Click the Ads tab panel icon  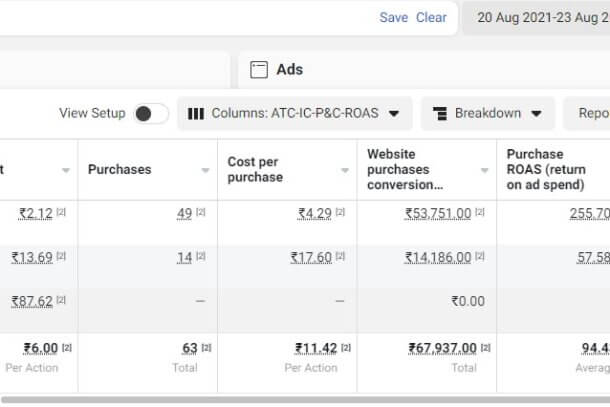(259, 70)
